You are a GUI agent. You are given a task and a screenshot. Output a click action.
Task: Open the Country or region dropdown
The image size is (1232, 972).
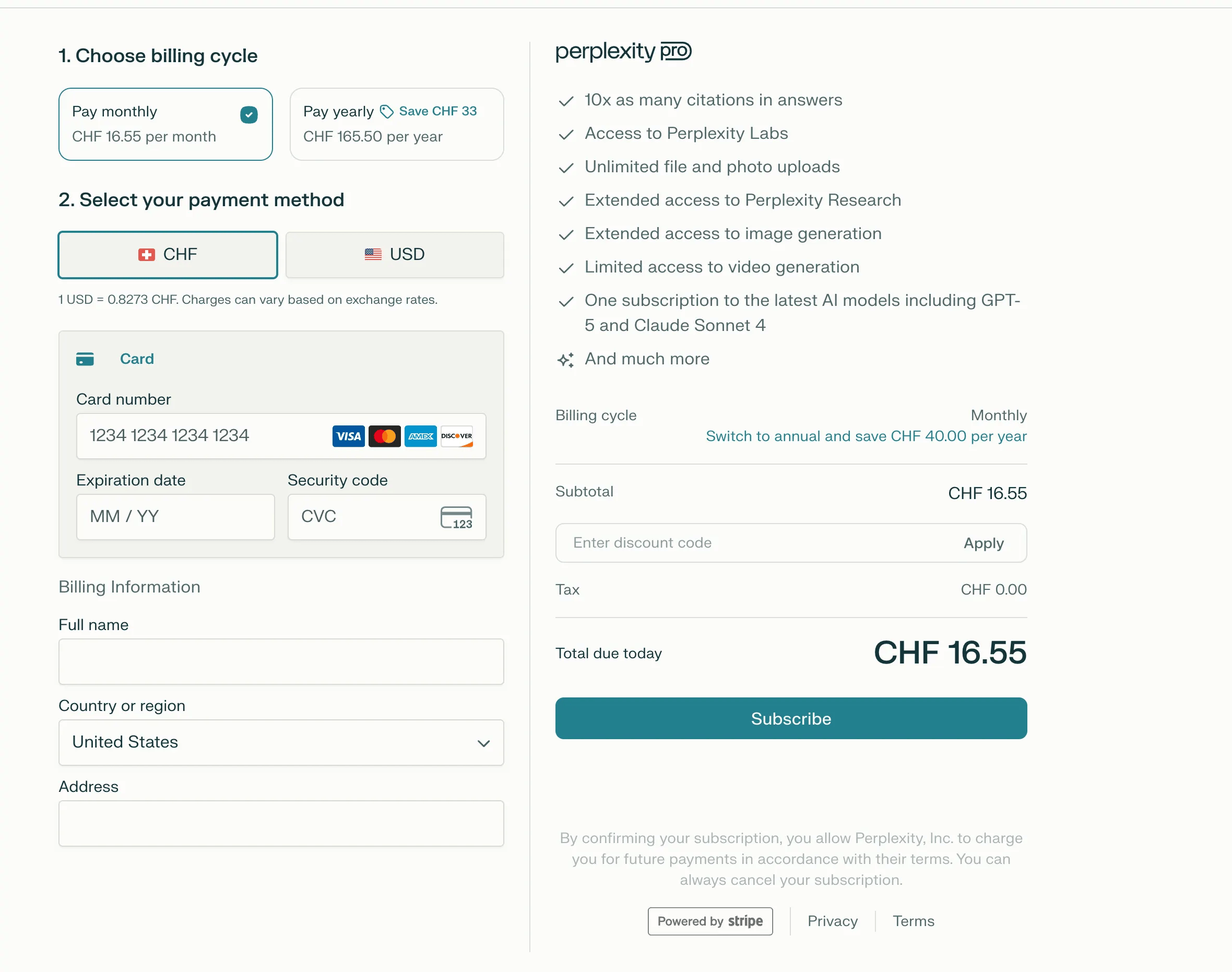click(x=281, y=743)
